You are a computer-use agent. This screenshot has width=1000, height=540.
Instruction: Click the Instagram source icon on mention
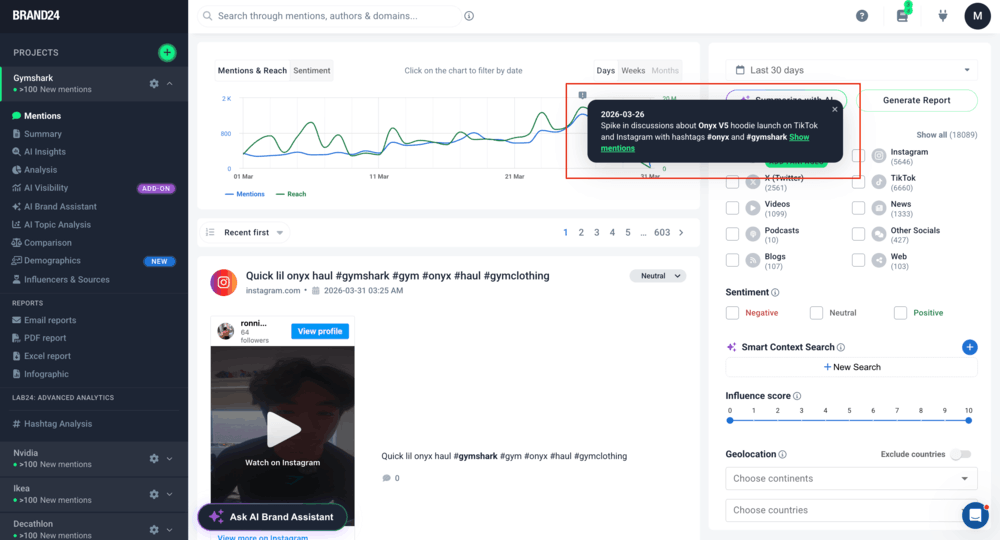pyautogui.click(x=224, y=282)
